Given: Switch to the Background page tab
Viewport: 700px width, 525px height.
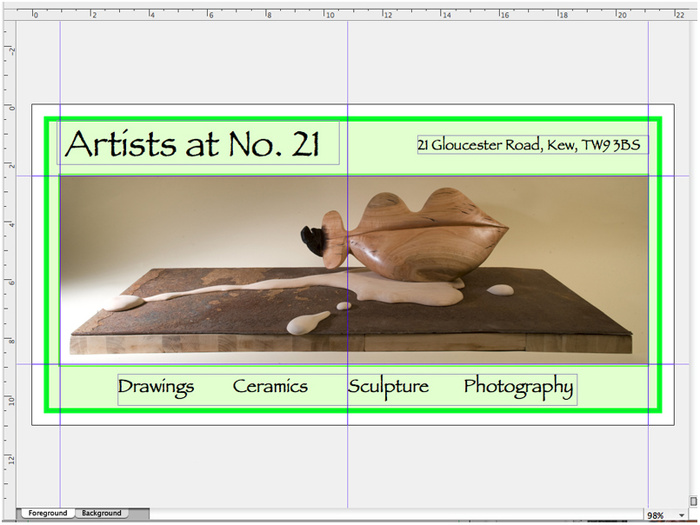Looking at the screenshot, I should (x=102, y=513).
